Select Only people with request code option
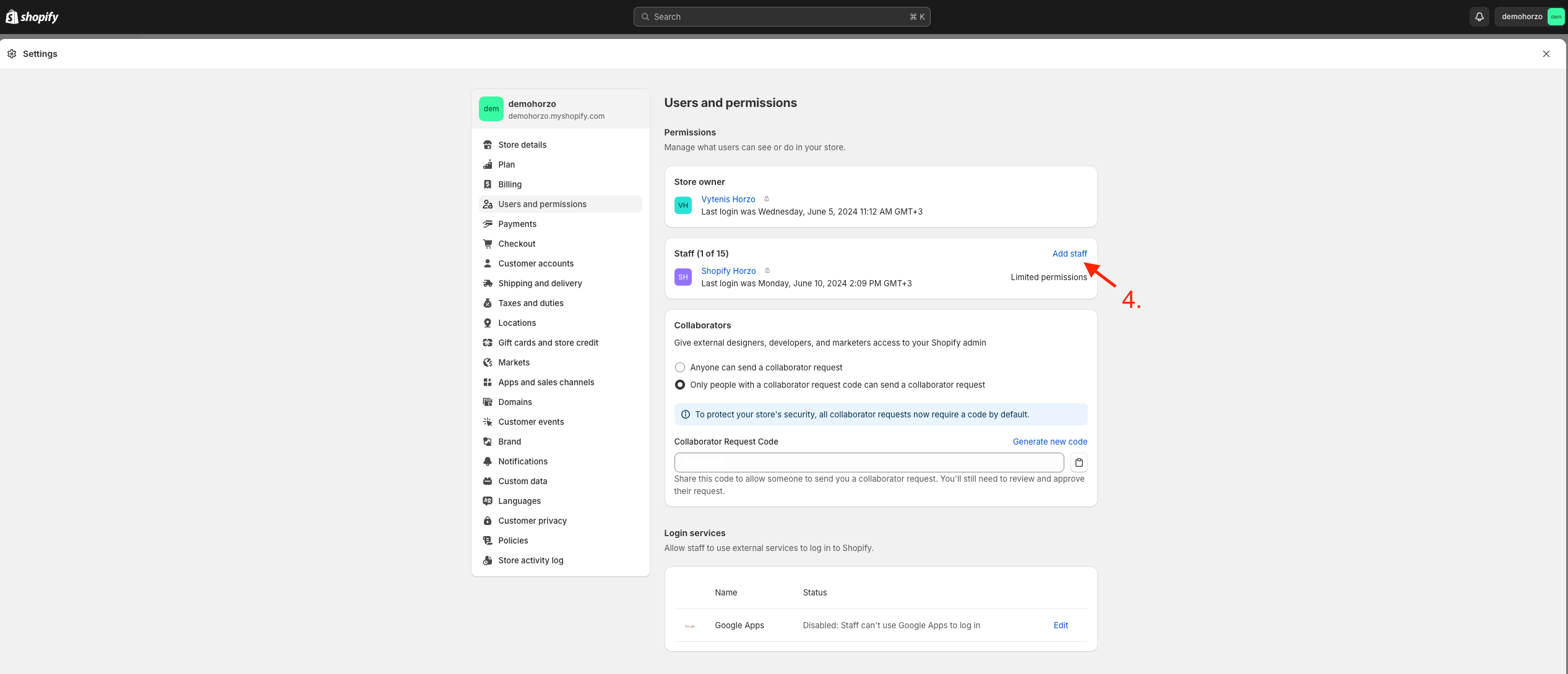 pos(680,385)
